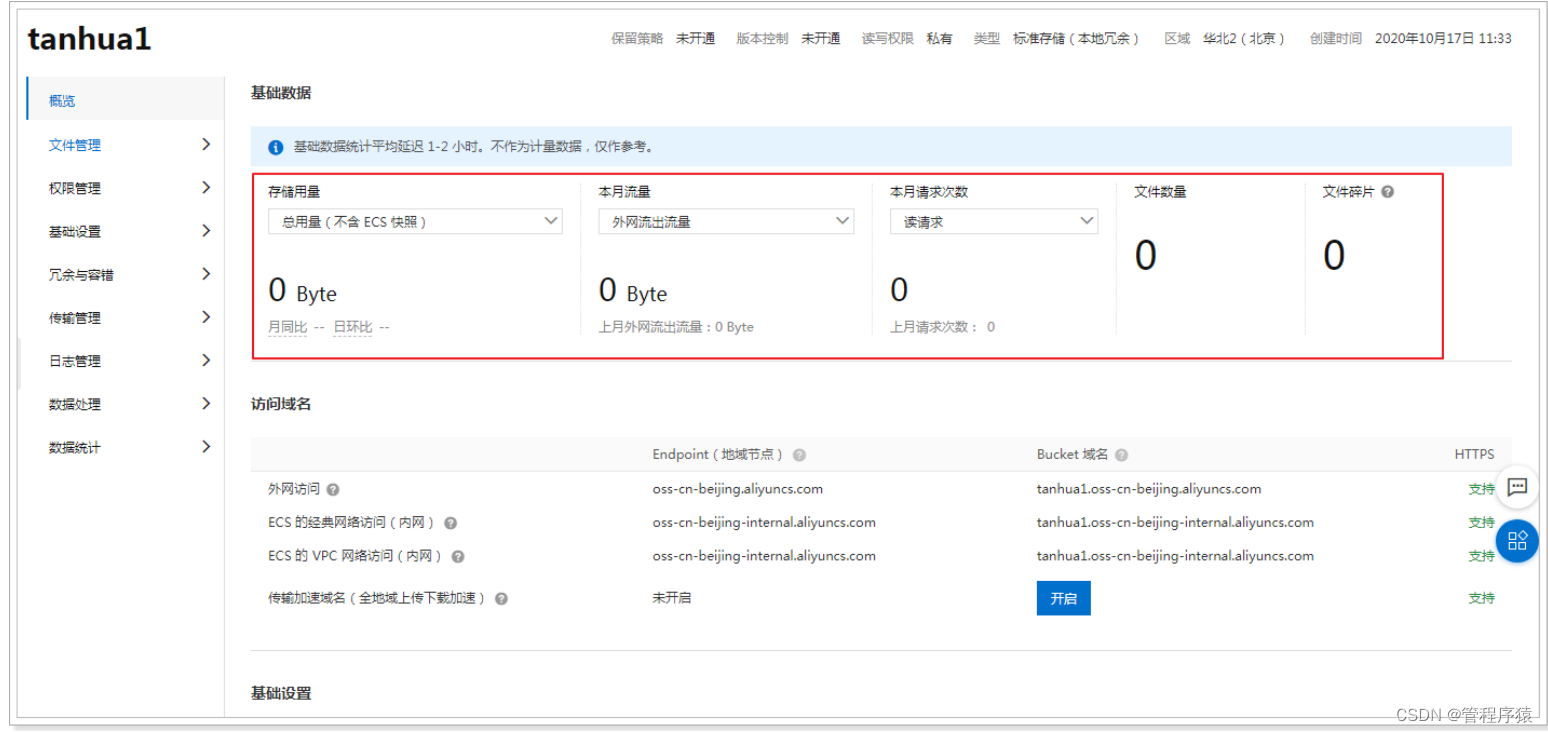Click endpoint in ECS 的经典网络访问 row

tap(764, 522)
